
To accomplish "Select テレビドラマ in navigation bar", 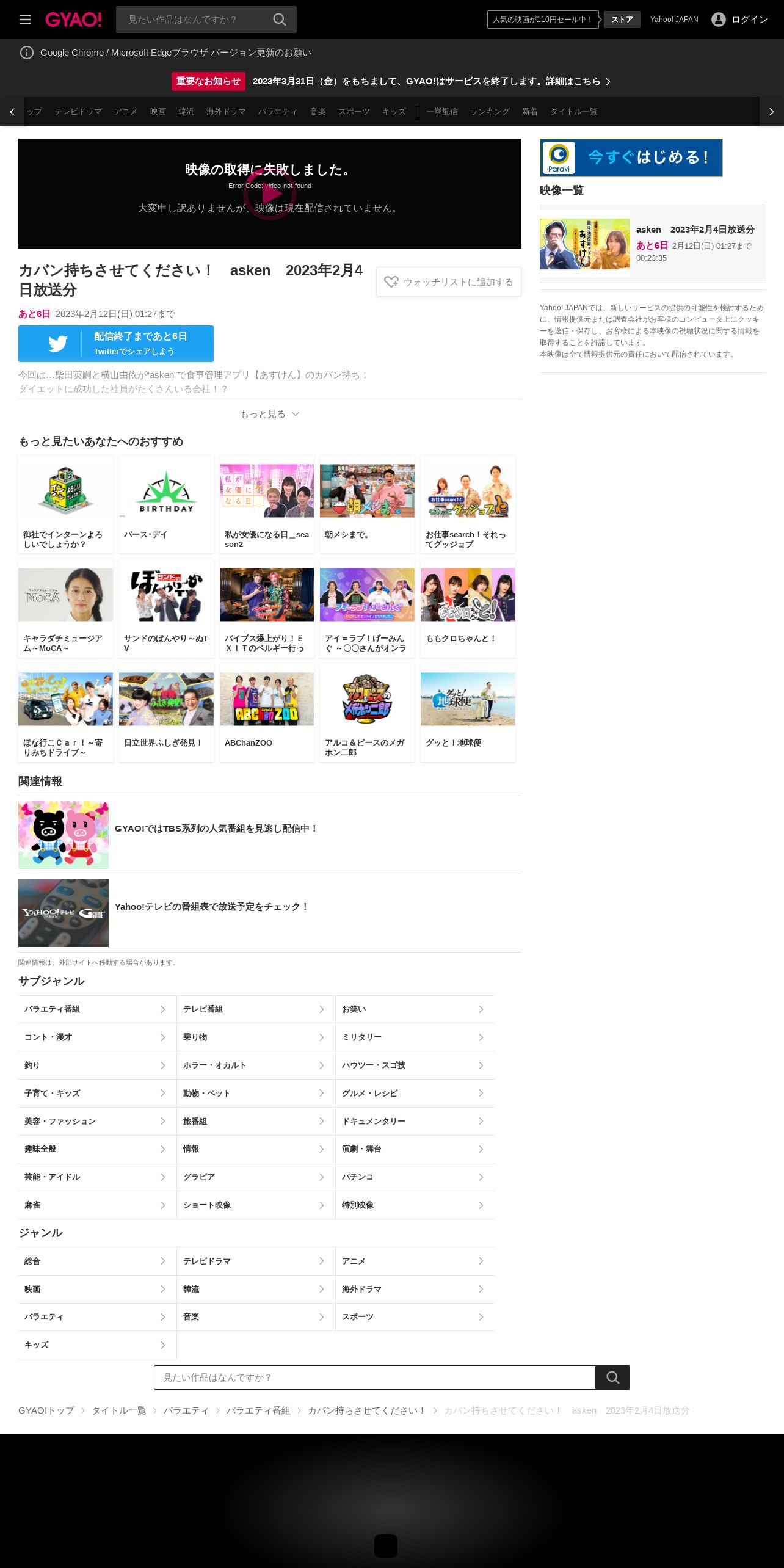I will (78, 112).
